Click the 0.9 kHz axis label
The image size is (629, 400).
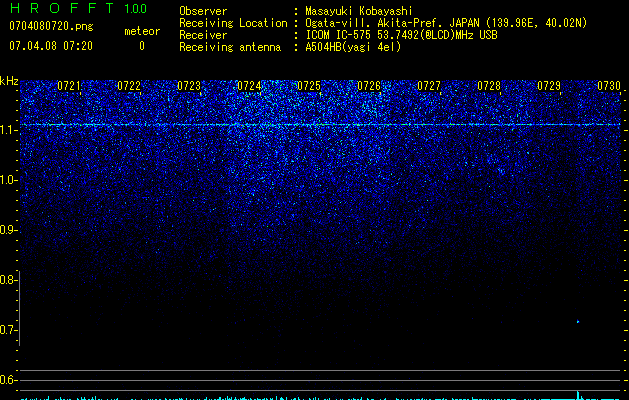coord(8,230)
